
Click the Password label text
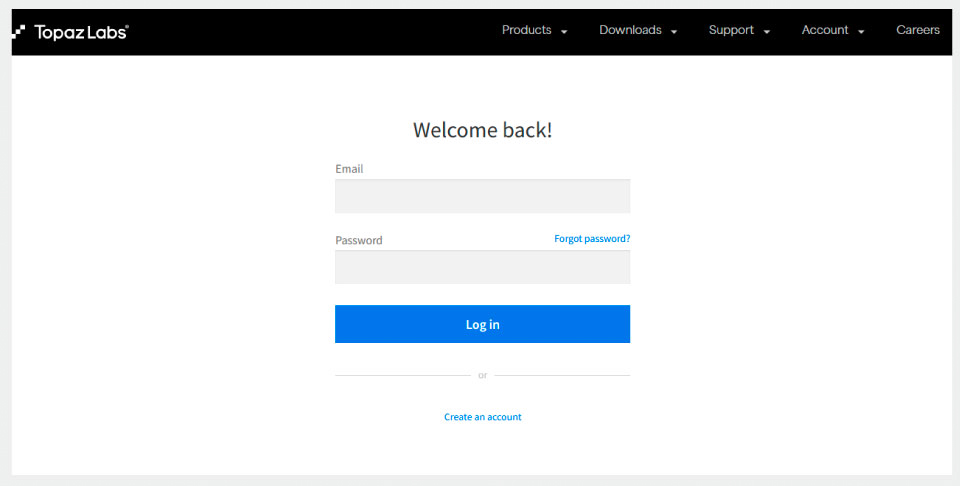tap(358, 240)
